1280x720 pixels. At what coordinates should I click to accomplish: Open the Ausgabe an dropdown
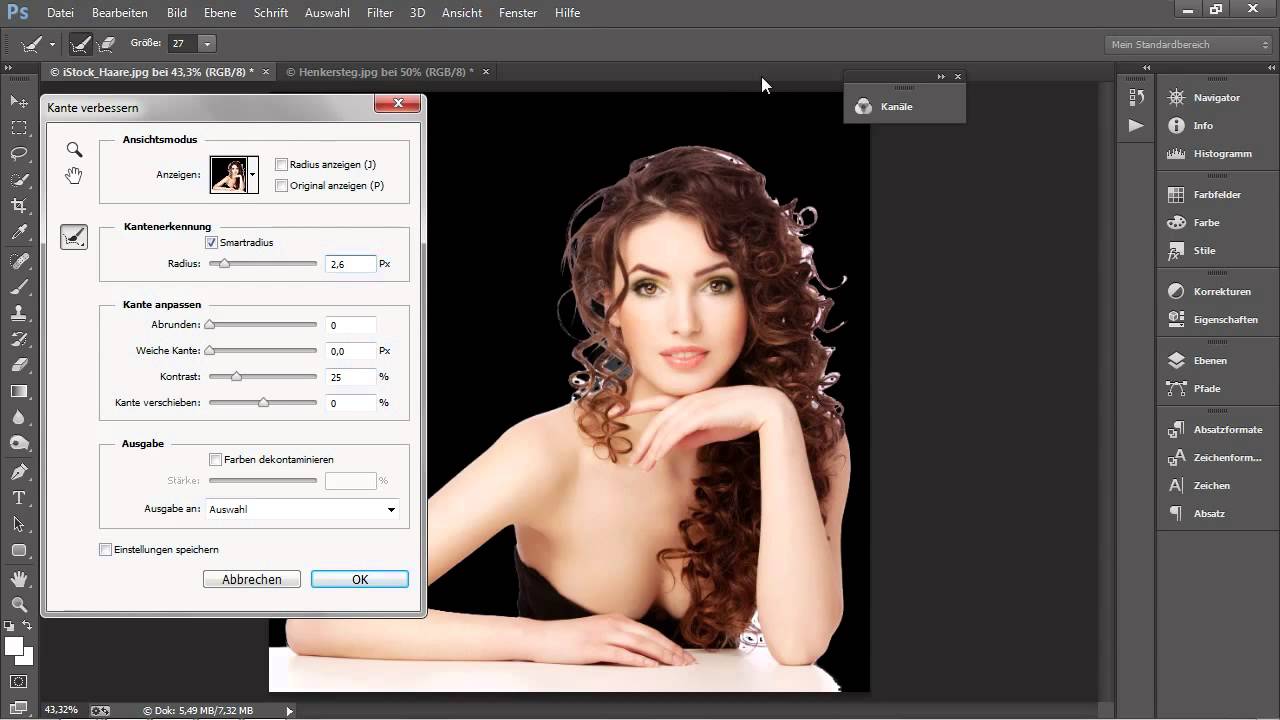(x=302, y=509)
